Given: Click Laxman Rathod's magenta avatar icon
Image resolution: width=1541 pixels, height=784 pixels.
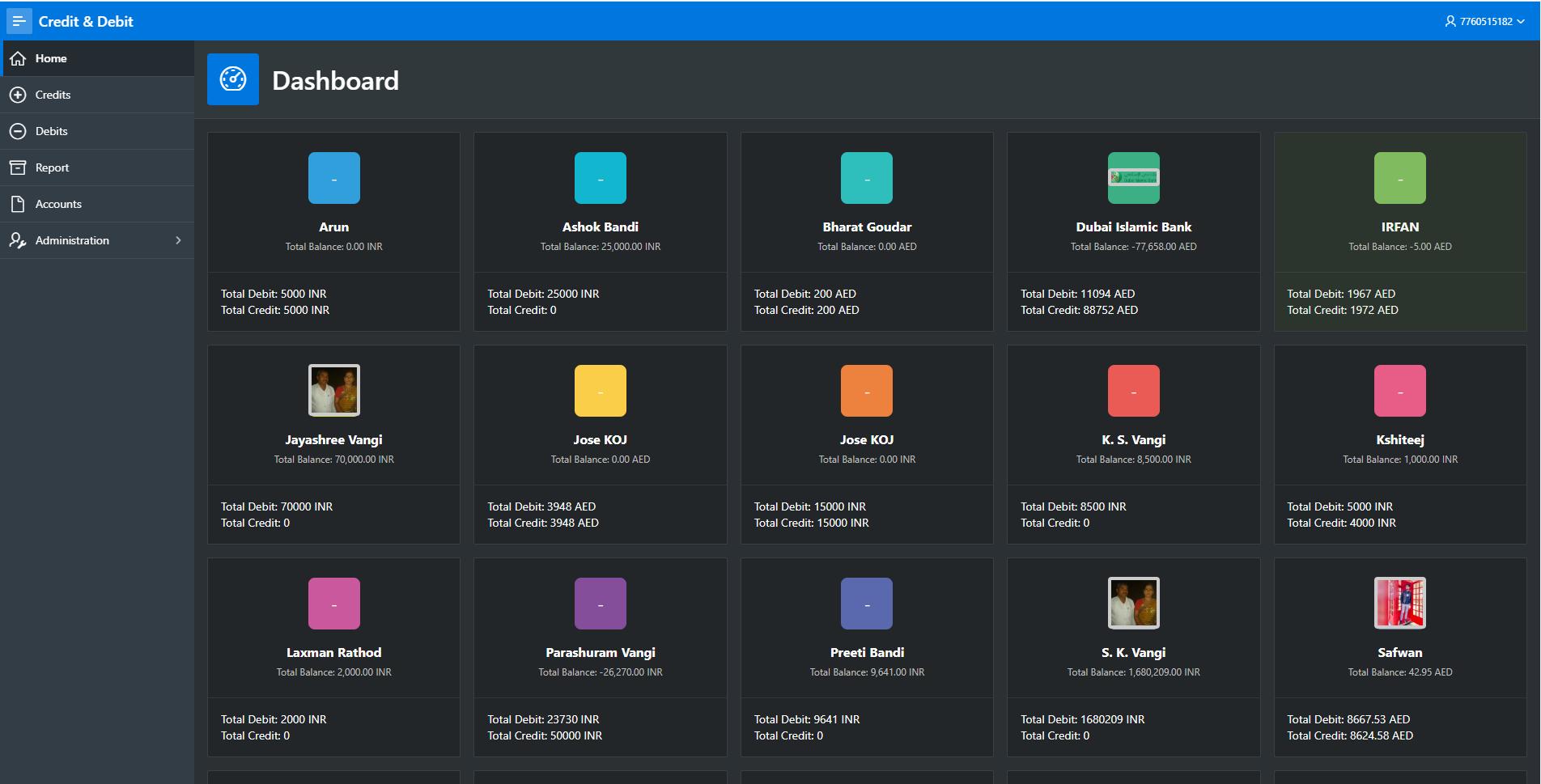Looking at the screenshot, I should [x=334, y=604].
